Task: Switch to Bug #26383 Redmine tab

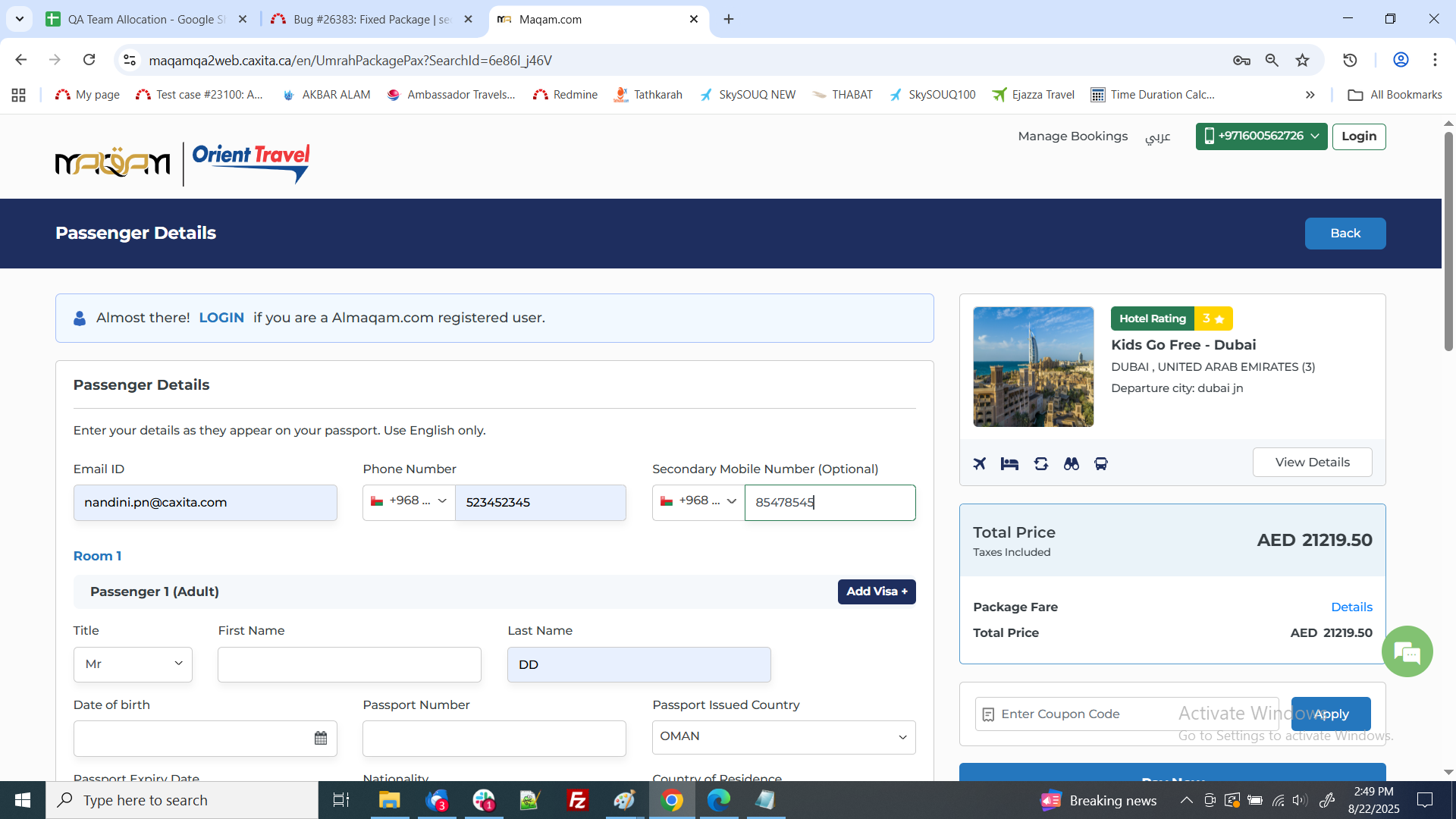Action: point(371,19)
